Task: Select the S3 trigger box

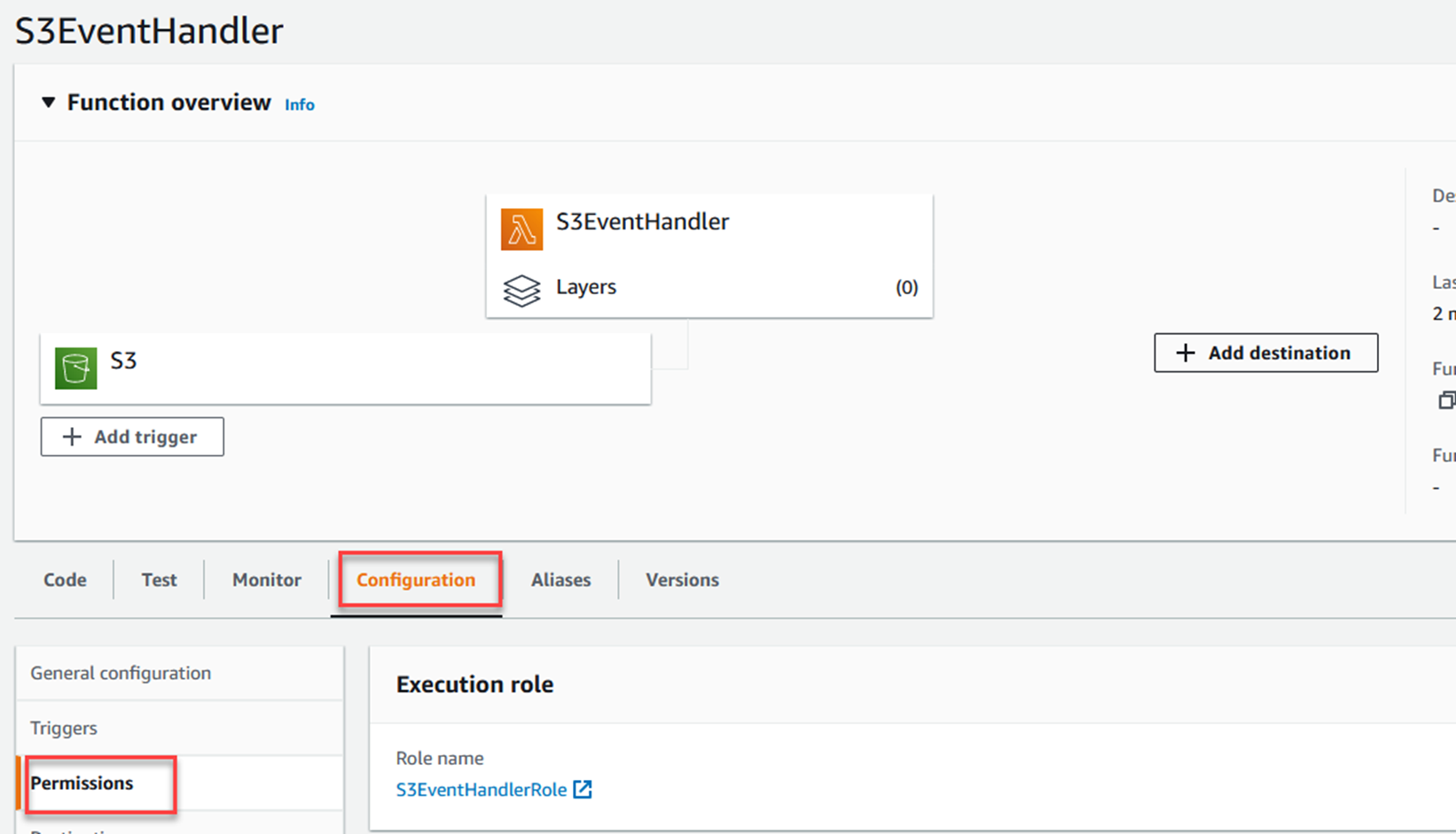Action: [346, 369]
